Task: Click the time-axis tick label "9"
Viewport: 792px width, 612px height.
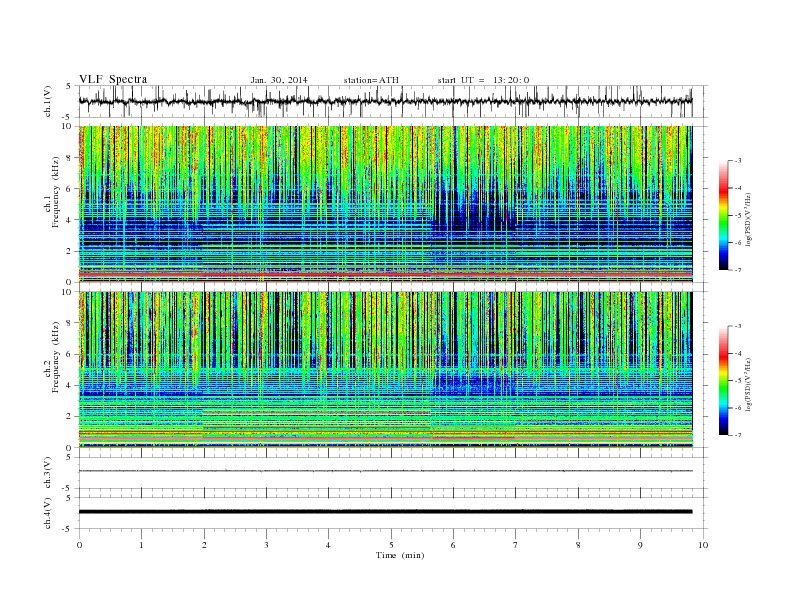Action: point(640,545)
